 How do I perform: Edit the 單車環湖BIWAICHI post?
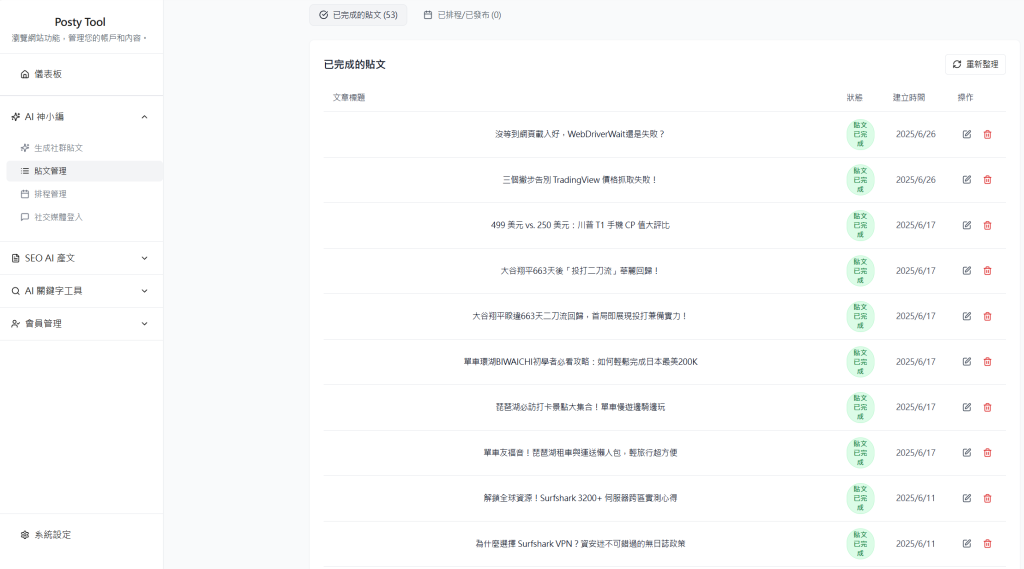click(x=966, y=362)
